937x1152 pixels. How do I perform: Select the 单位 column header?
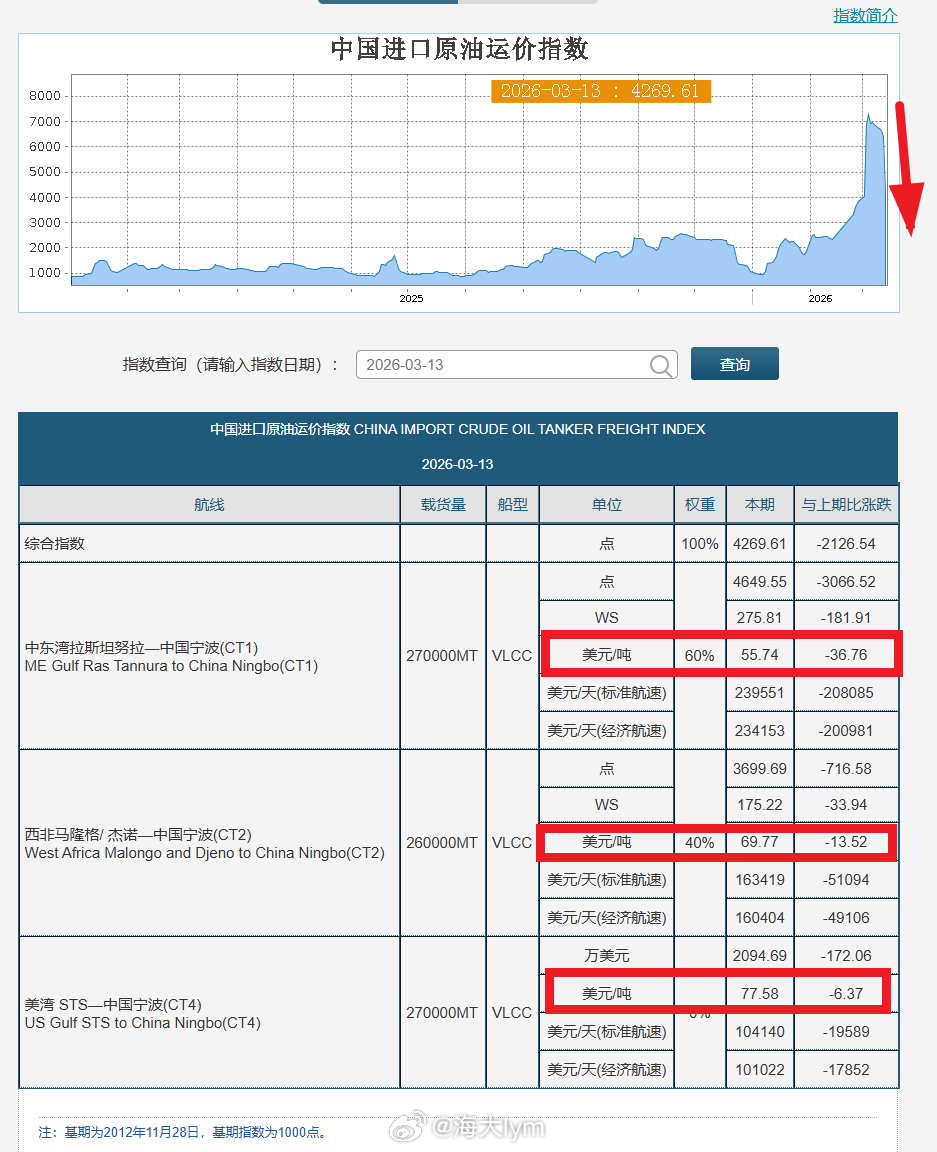coord(606,505)
